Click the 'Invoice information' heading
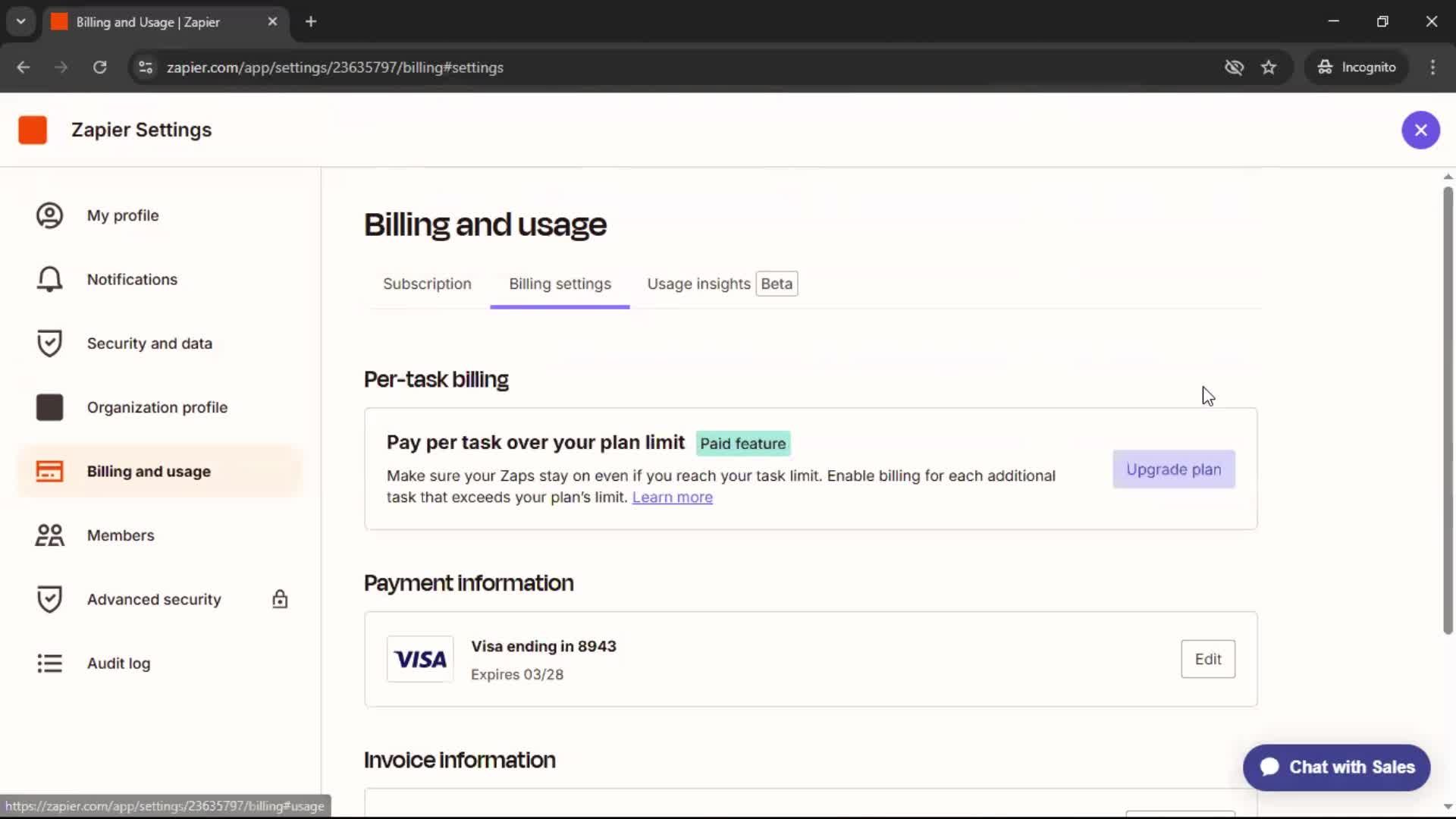 460,760
